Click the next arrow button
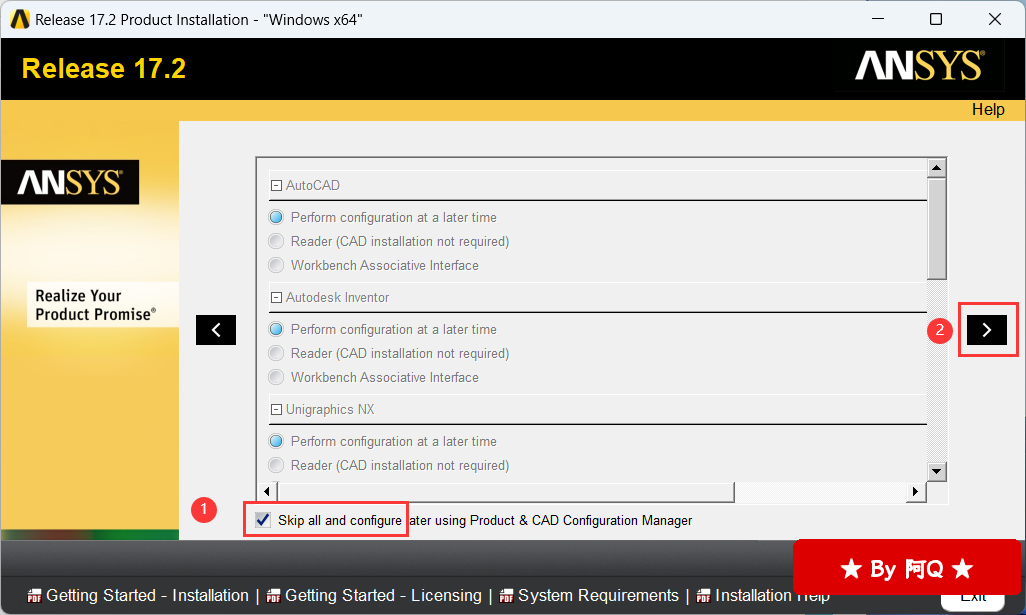The width and height of the screenshot is (1026, 615). point(987,330)
